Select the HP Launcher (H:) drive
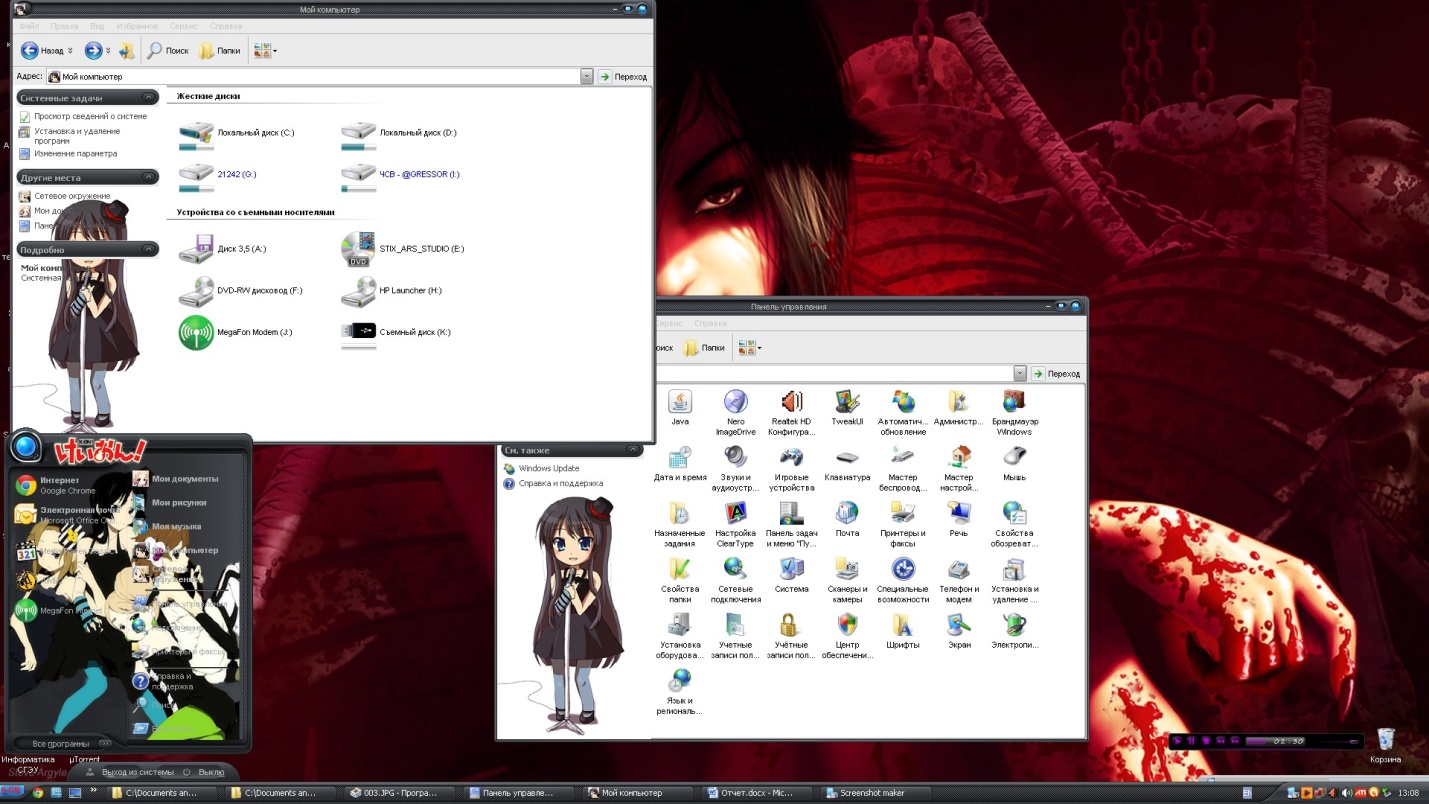 pyautogui.click(x=391, y=290)
